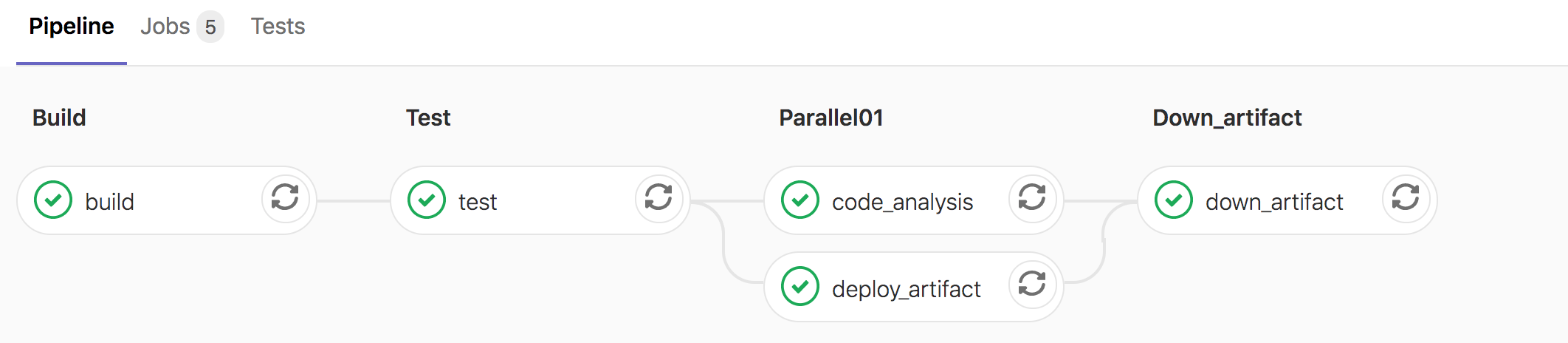Click the Down_artifact stage heading
This screenshot has height=343, width=1568.
[x=1227, y=118]
